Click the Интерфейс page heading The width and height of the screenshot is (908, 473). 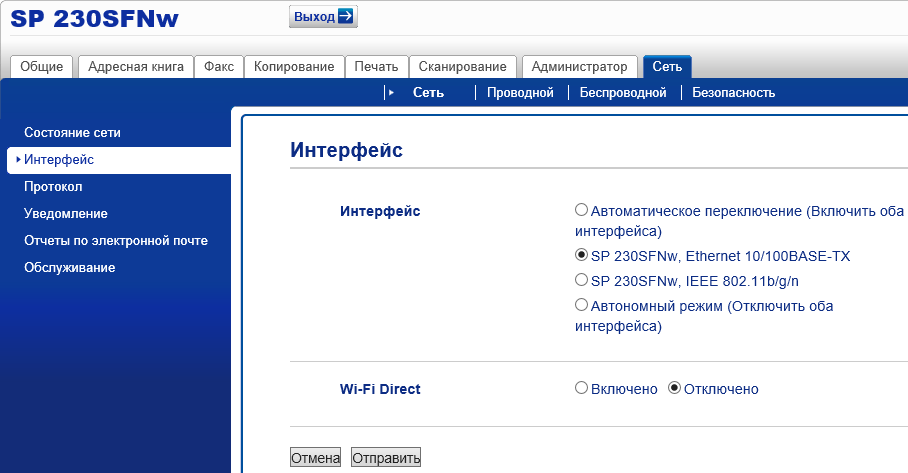point(346,150)
